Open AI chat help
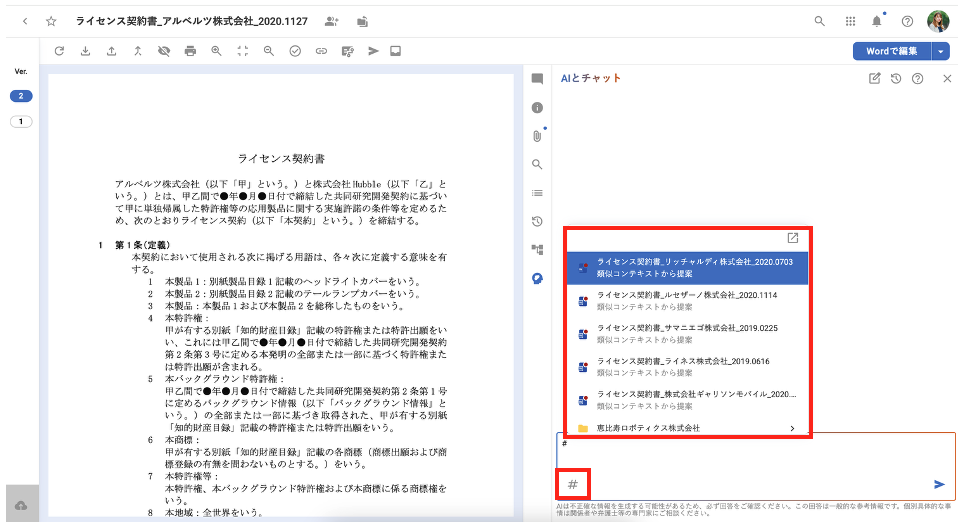The image size is (960, 524). coord(917,78)
